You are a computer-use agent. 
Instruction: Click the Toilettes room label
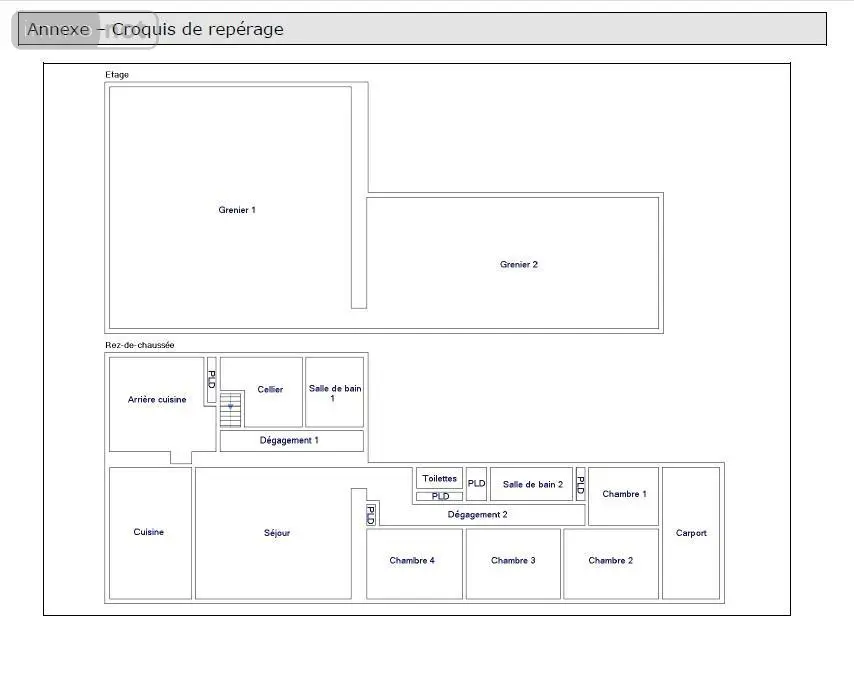coord(440,479)
